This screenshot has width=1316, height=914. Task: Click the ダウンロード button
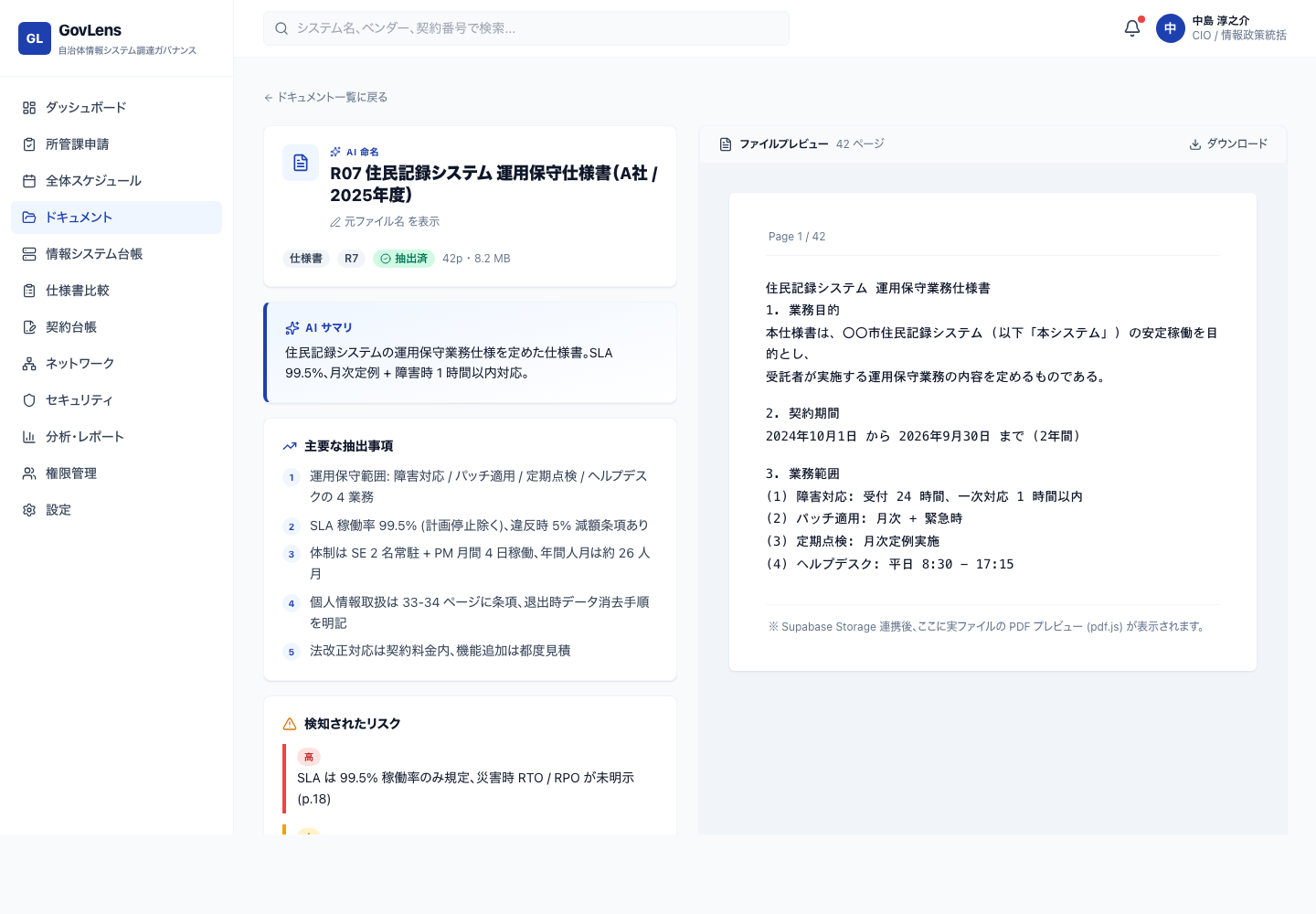point(1228,143)
